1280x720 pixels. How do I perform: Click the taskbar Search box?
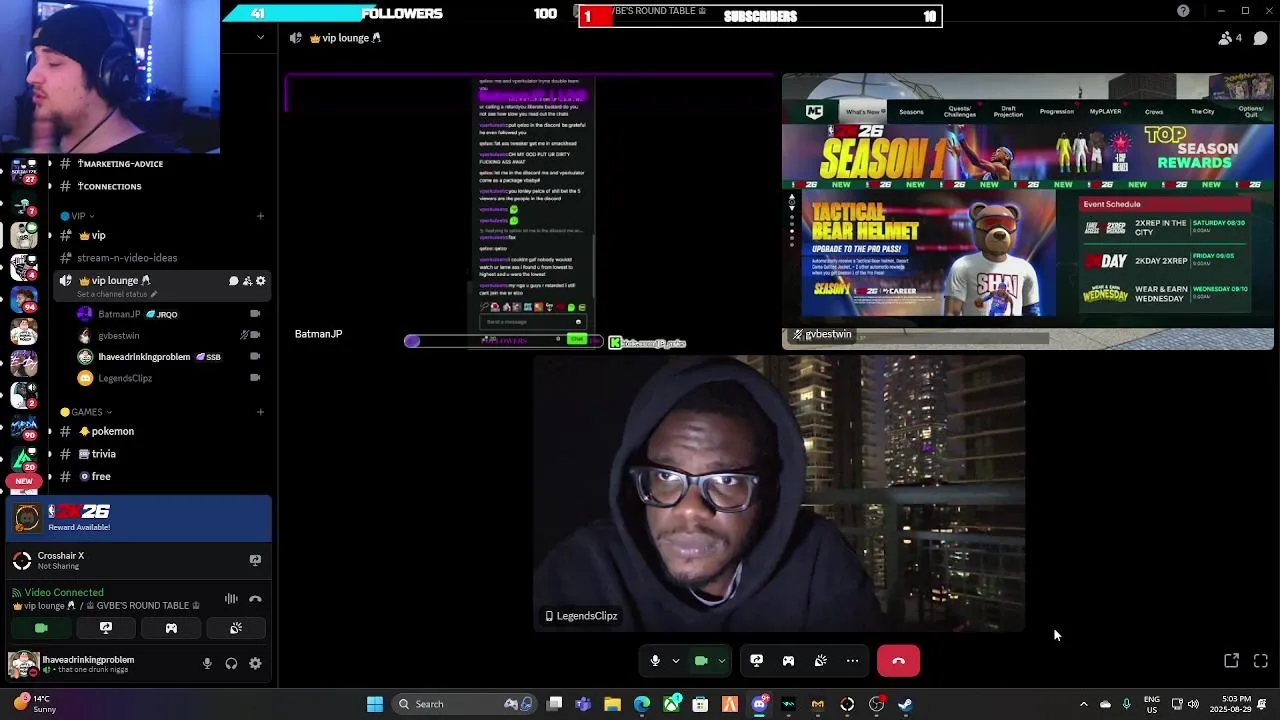[463, 704]
